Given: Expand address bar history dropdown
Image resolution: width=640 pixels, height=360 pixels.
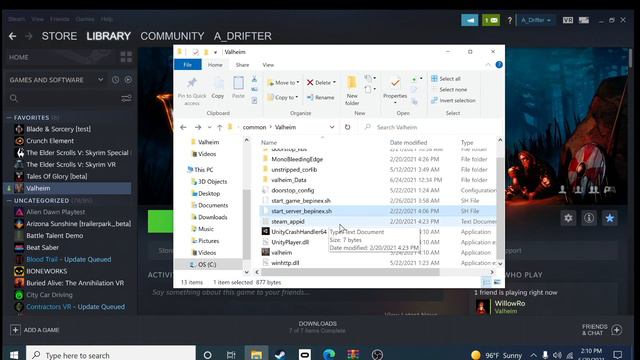Looking at the screenshot, I should pyautogui.click(x=332, y=127).
